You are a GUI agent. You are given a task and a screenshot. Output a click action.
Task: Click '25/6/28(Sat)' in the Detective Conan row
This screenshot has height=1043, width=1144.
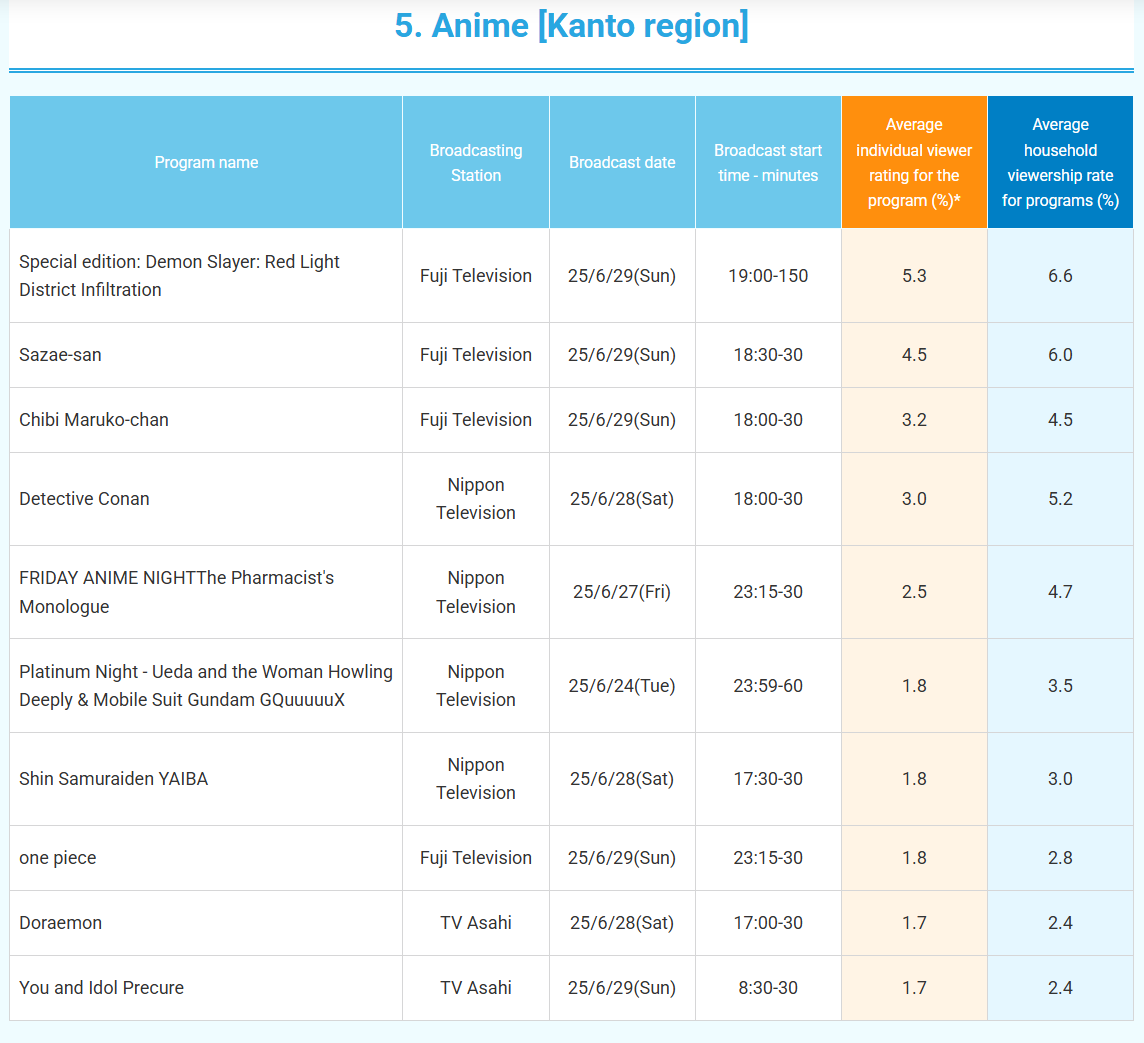[x=622, y=499]
